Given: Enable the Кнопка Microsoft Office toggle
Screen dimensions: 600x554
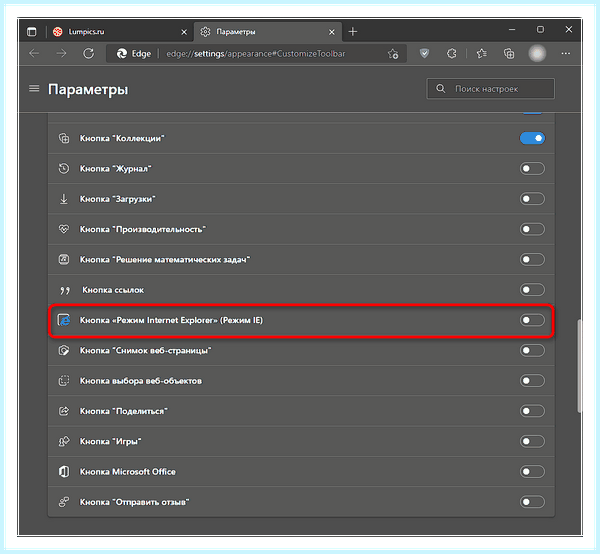Looking at the screenshot, I should point(532,471).
